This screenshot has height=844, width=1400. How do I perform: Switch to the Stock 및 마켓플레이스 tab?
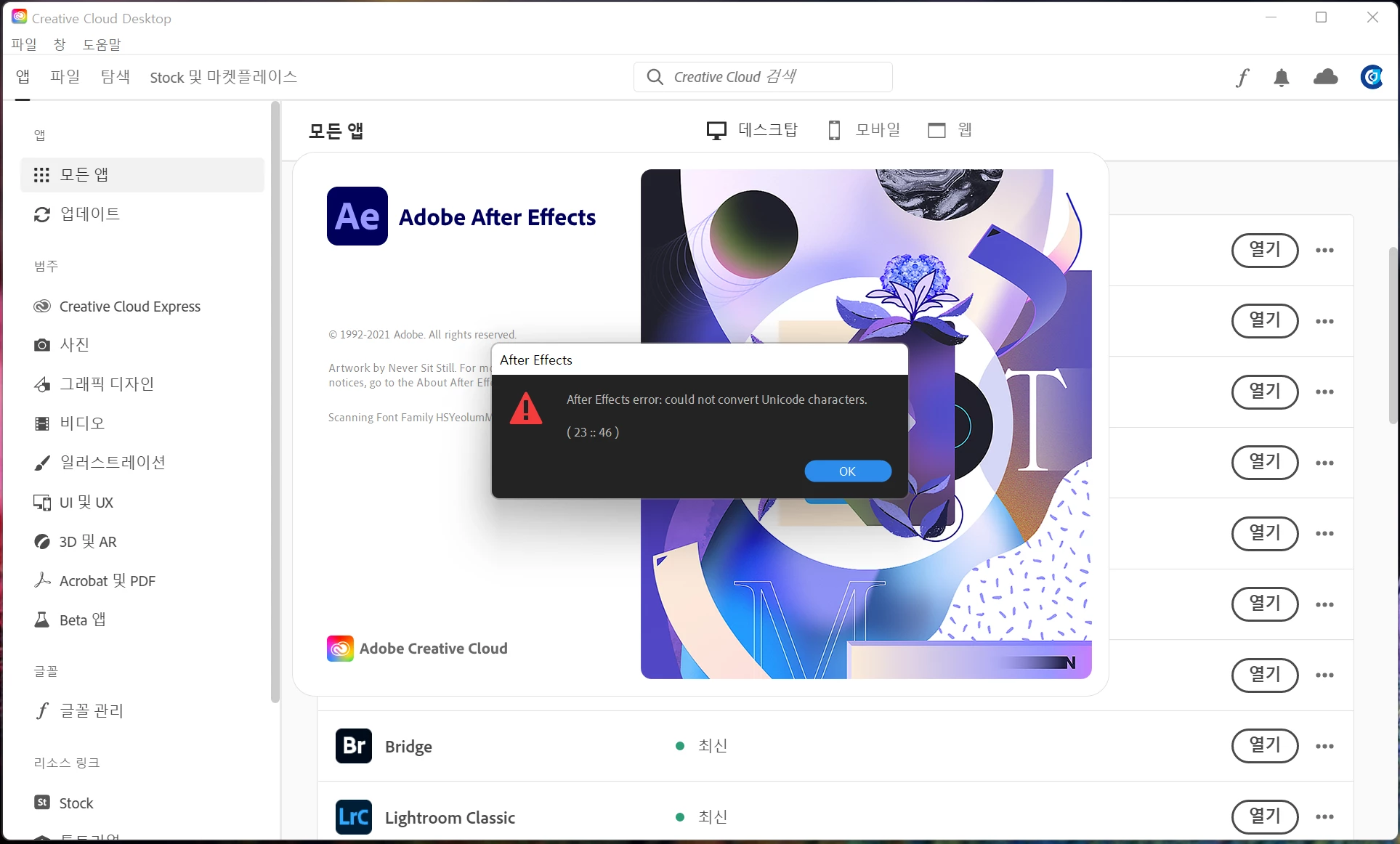[223, 77]
